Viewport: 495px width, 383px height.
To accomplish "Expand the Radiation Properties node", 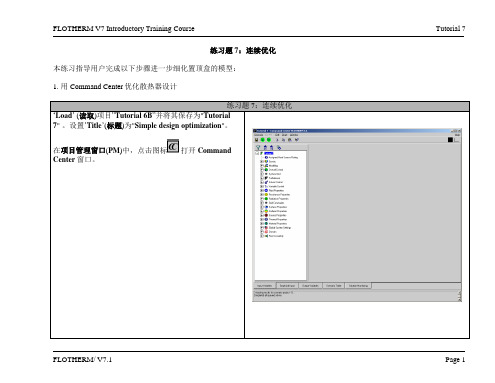I will pyautogui.click(x=262, y=199).
